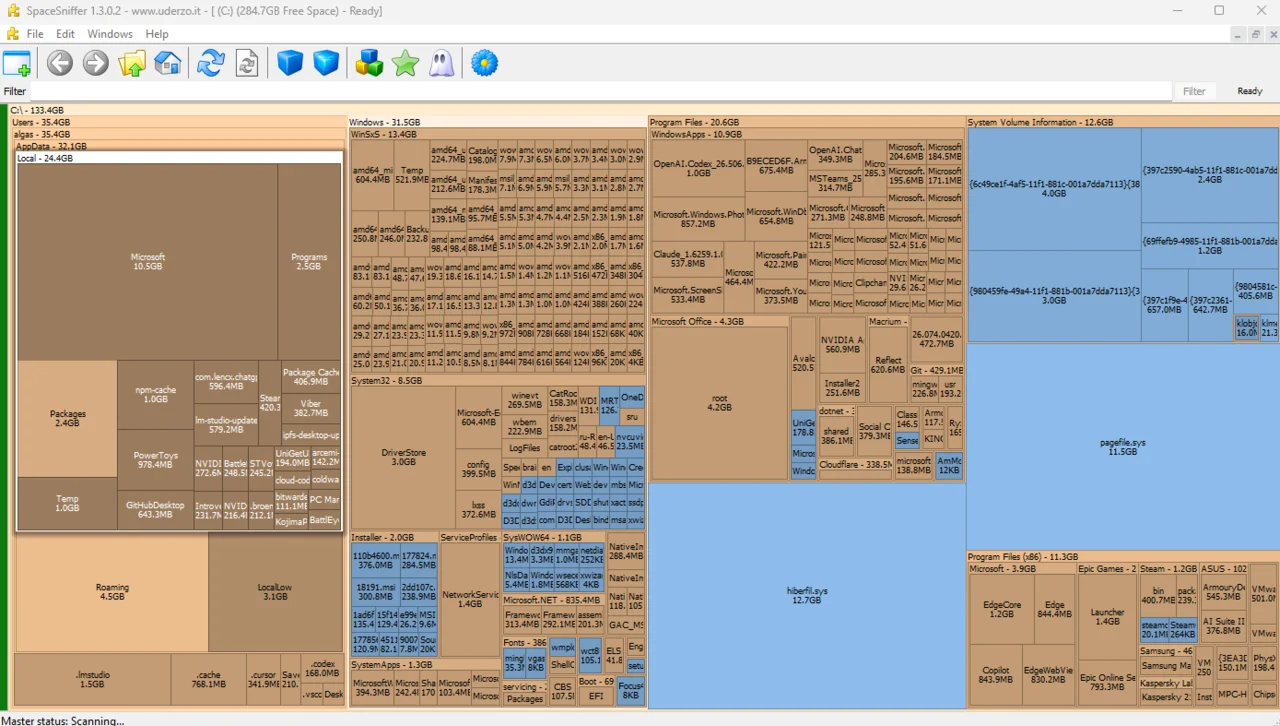Click the first blue cube detail icon
The height and width of the screenshot is (726, 1280).
pos(290,64)
